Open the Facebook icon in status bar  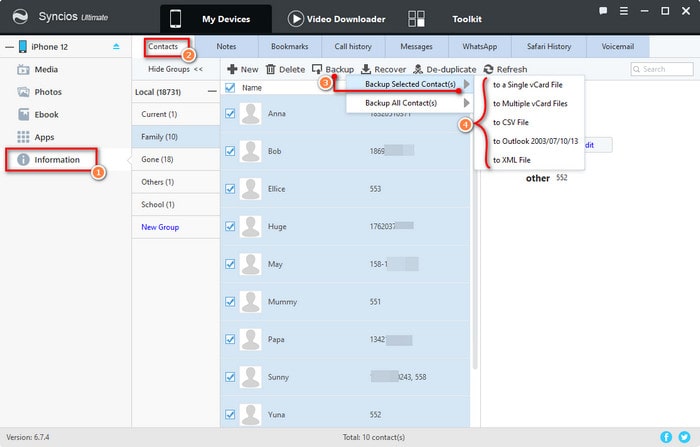[x=666, y=437]
